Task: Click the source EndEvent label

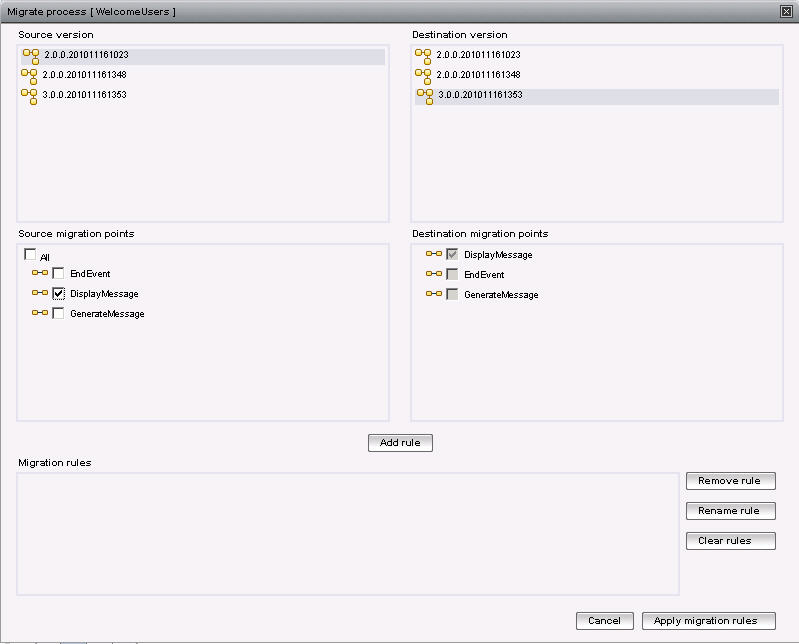Action: 90,274
